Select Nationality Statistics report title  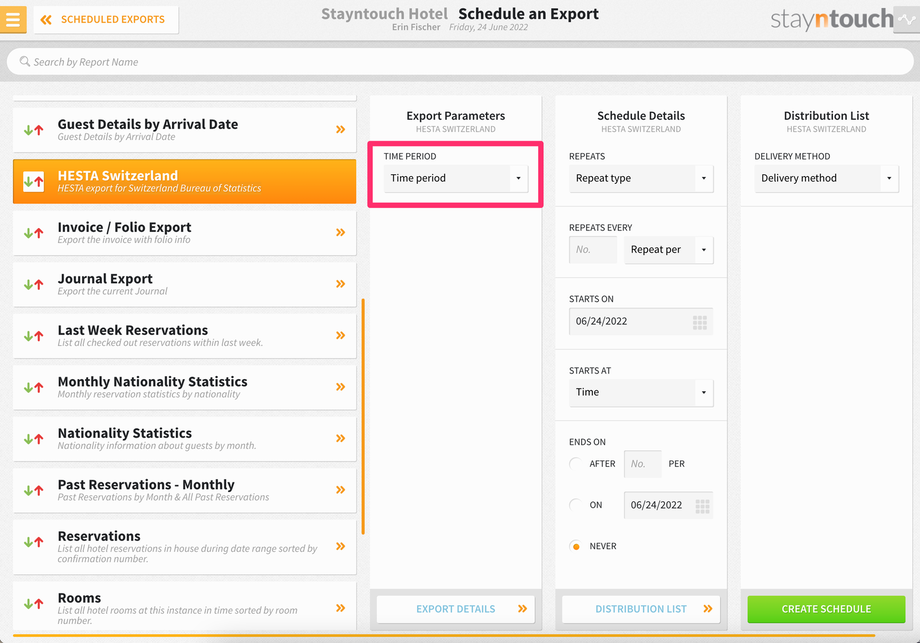124,433
